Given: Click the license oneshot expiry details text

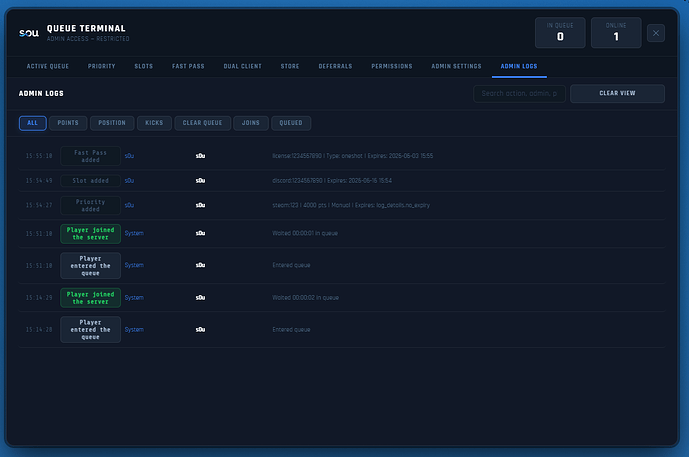Looking at the screenshot, I should (x=352, y=156).
